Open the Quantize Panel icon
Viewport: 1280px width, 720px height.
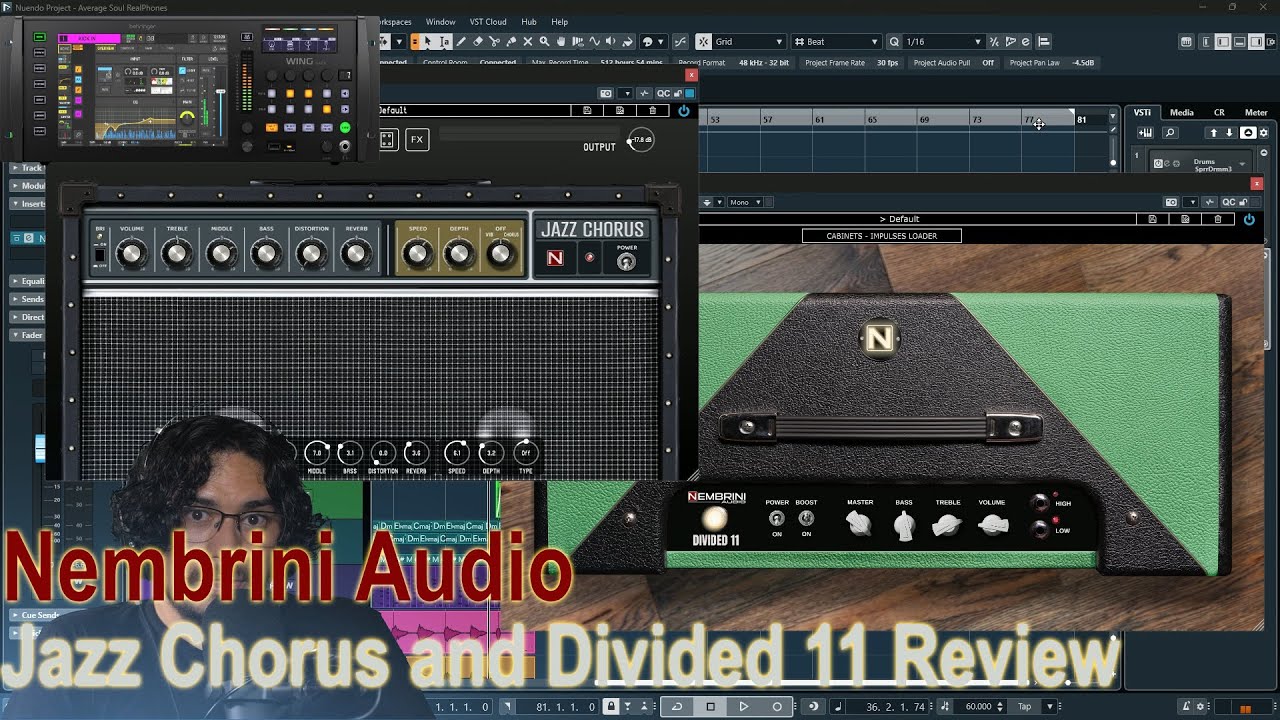[1025, 42]
